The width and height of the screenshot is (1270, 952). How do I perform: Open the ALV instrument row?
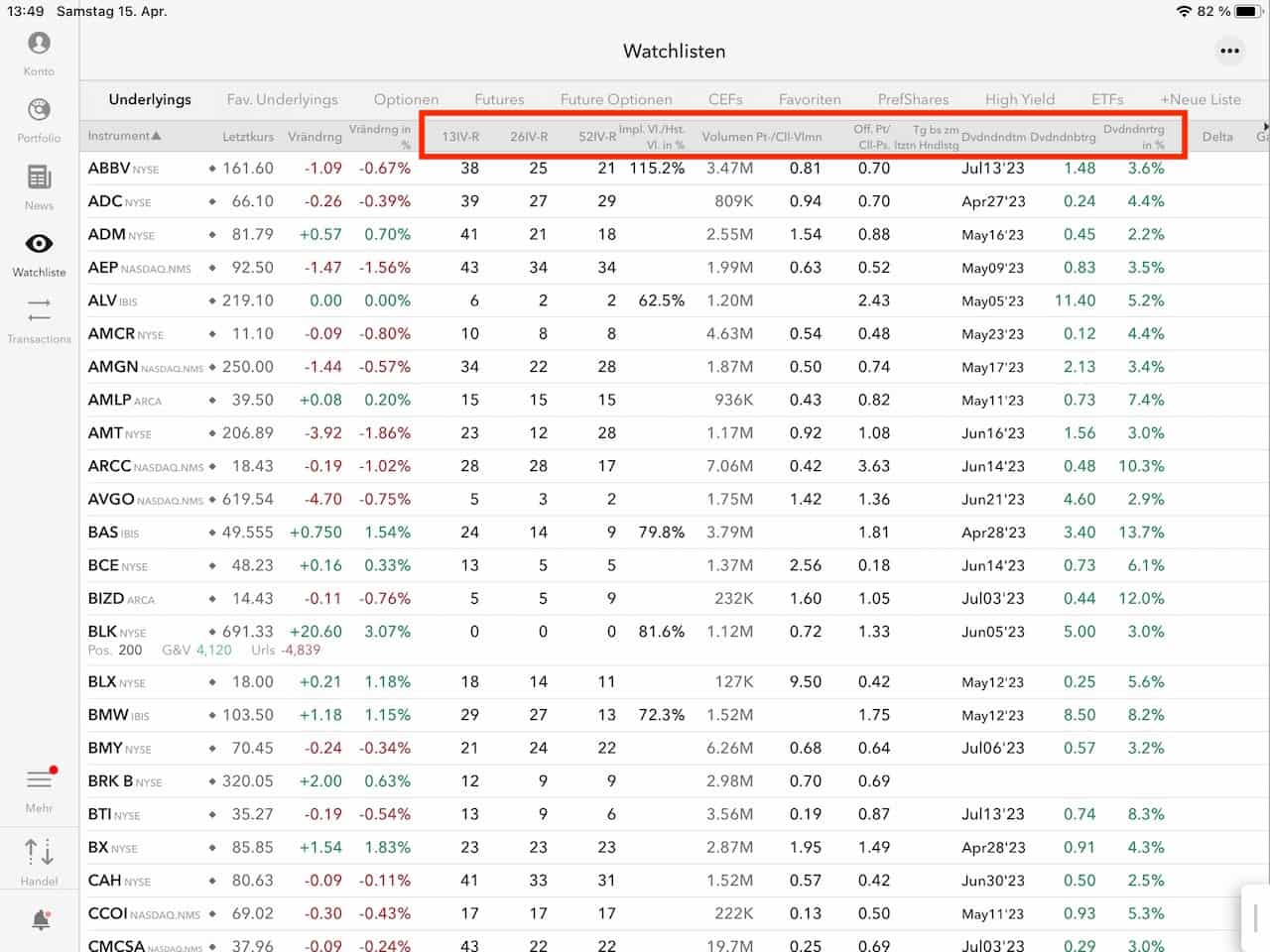tap(675, 300)
